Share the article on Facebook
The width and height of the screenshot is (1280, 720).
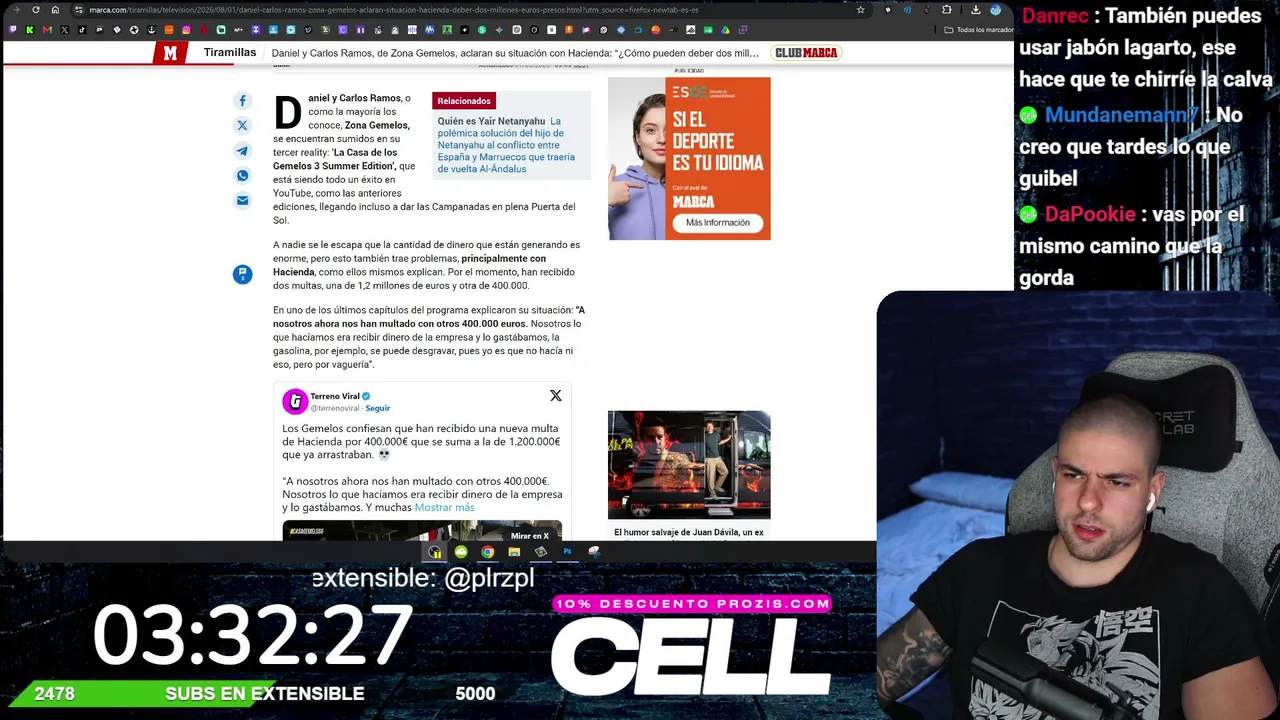click(242, 101)
